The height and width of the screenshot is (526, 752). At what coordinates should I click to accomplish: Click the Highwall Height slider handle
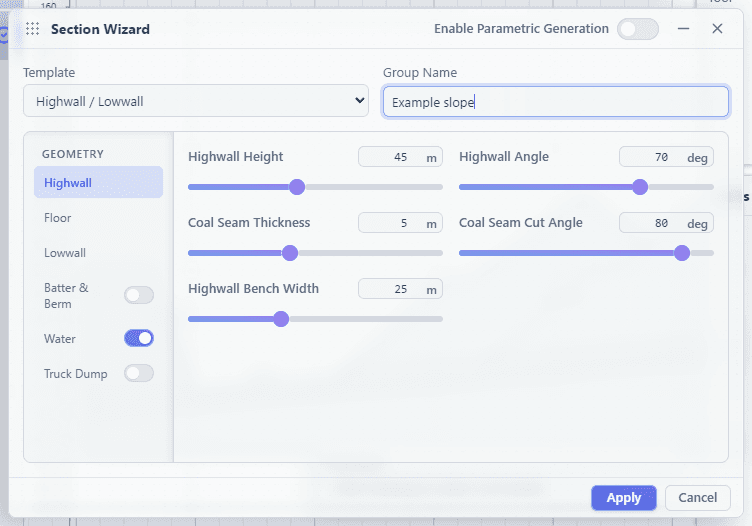pyautogui.click(x=297, y=187)
